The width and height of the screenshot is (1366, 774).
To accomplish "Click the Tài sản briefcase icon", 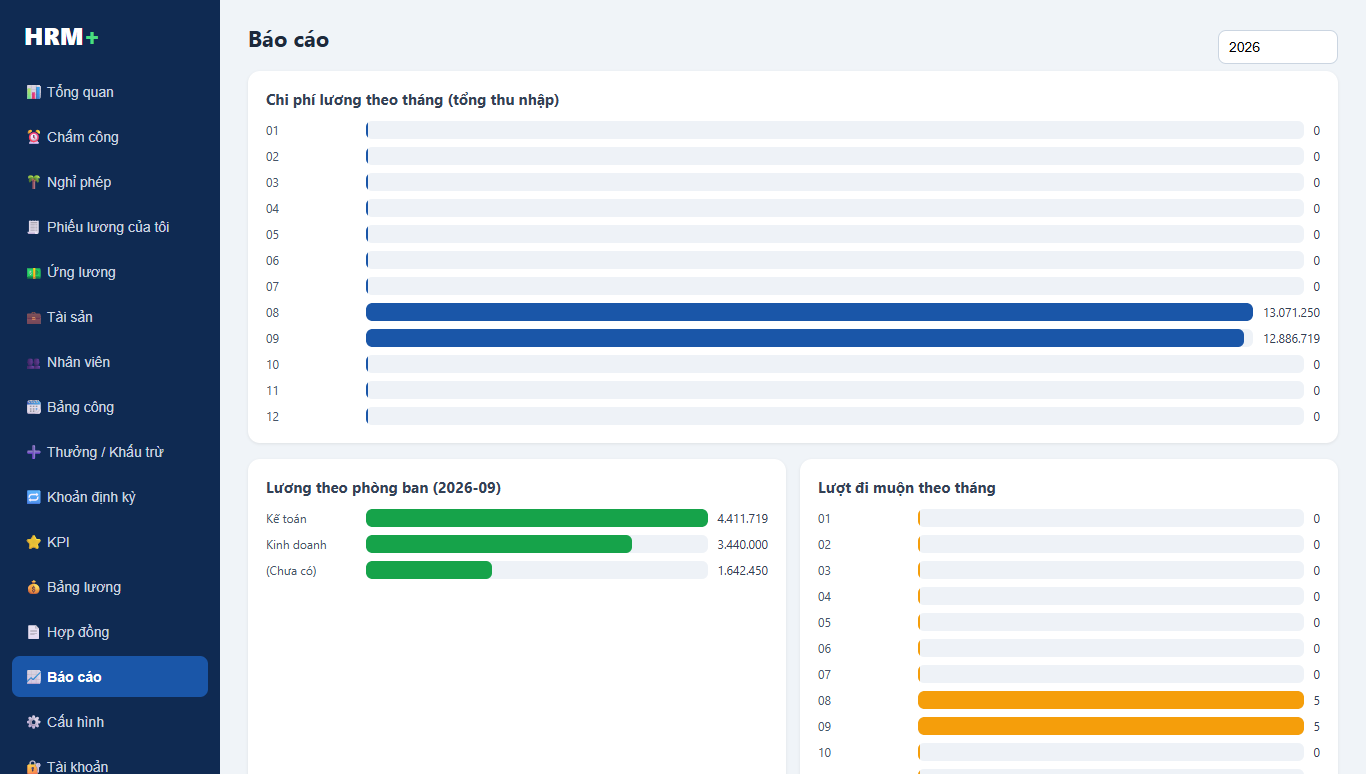I will [34, 317].
